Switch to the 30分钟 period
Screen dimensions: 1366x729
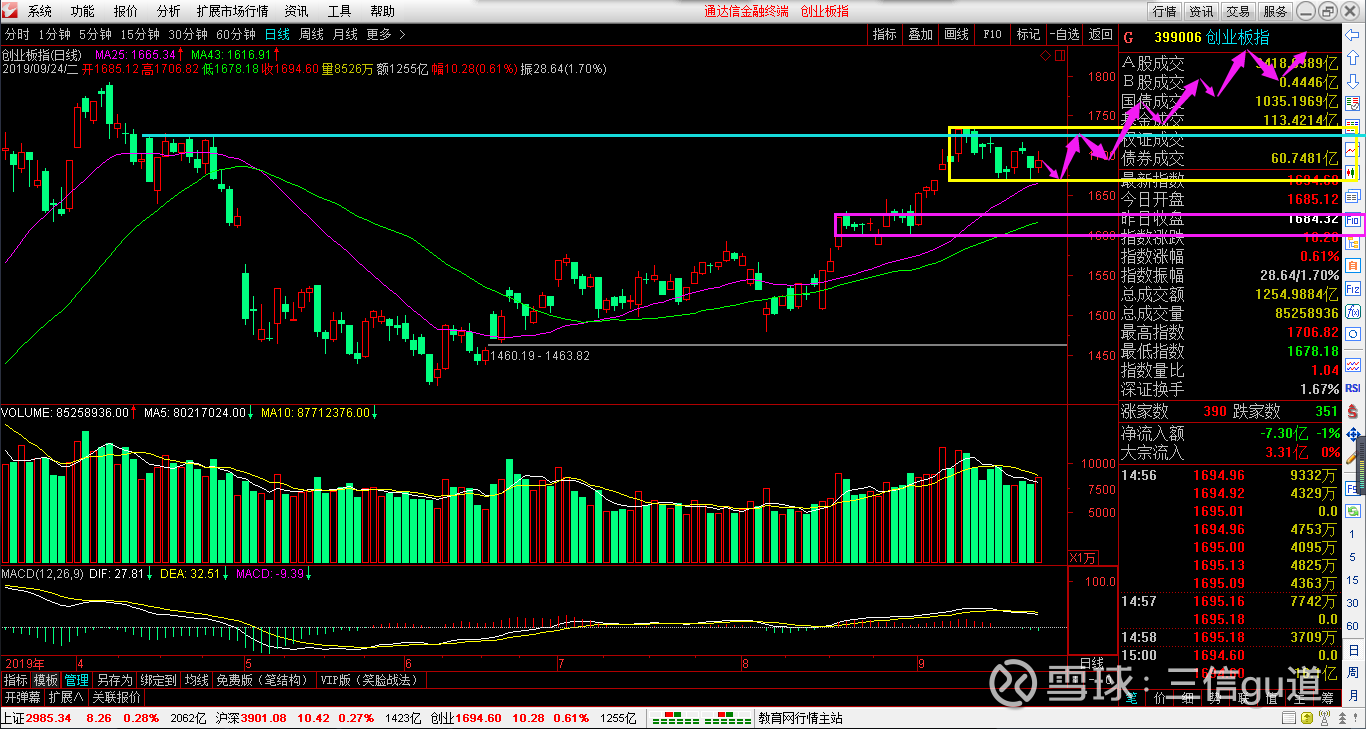click(188, 34)
